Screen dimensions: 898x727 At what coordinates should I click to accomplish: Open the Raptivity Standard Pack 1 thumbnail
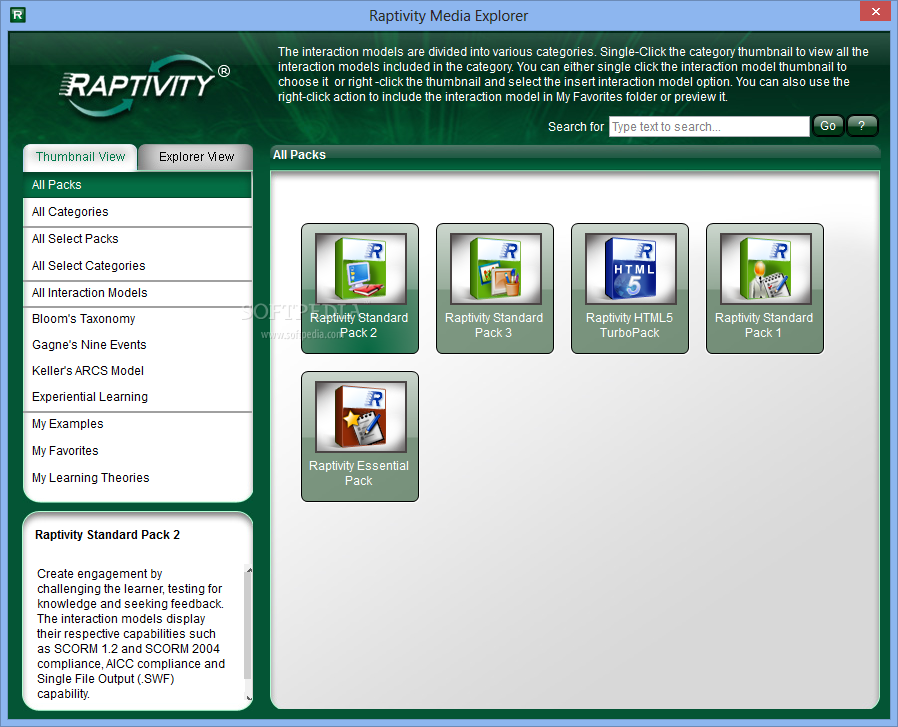765,288
